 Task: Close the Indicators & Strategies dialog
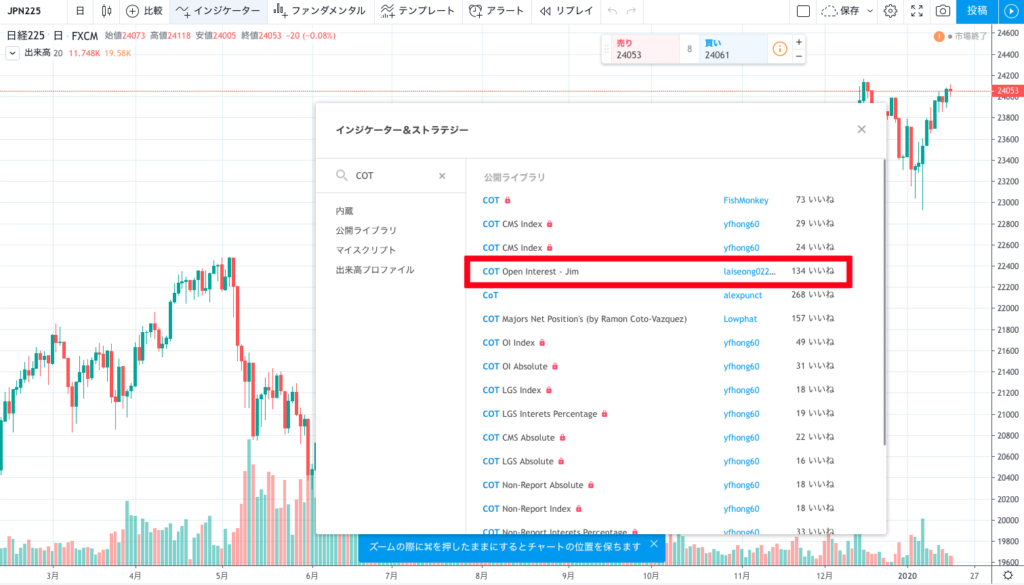pyautogui.click(x=861, y=129)
